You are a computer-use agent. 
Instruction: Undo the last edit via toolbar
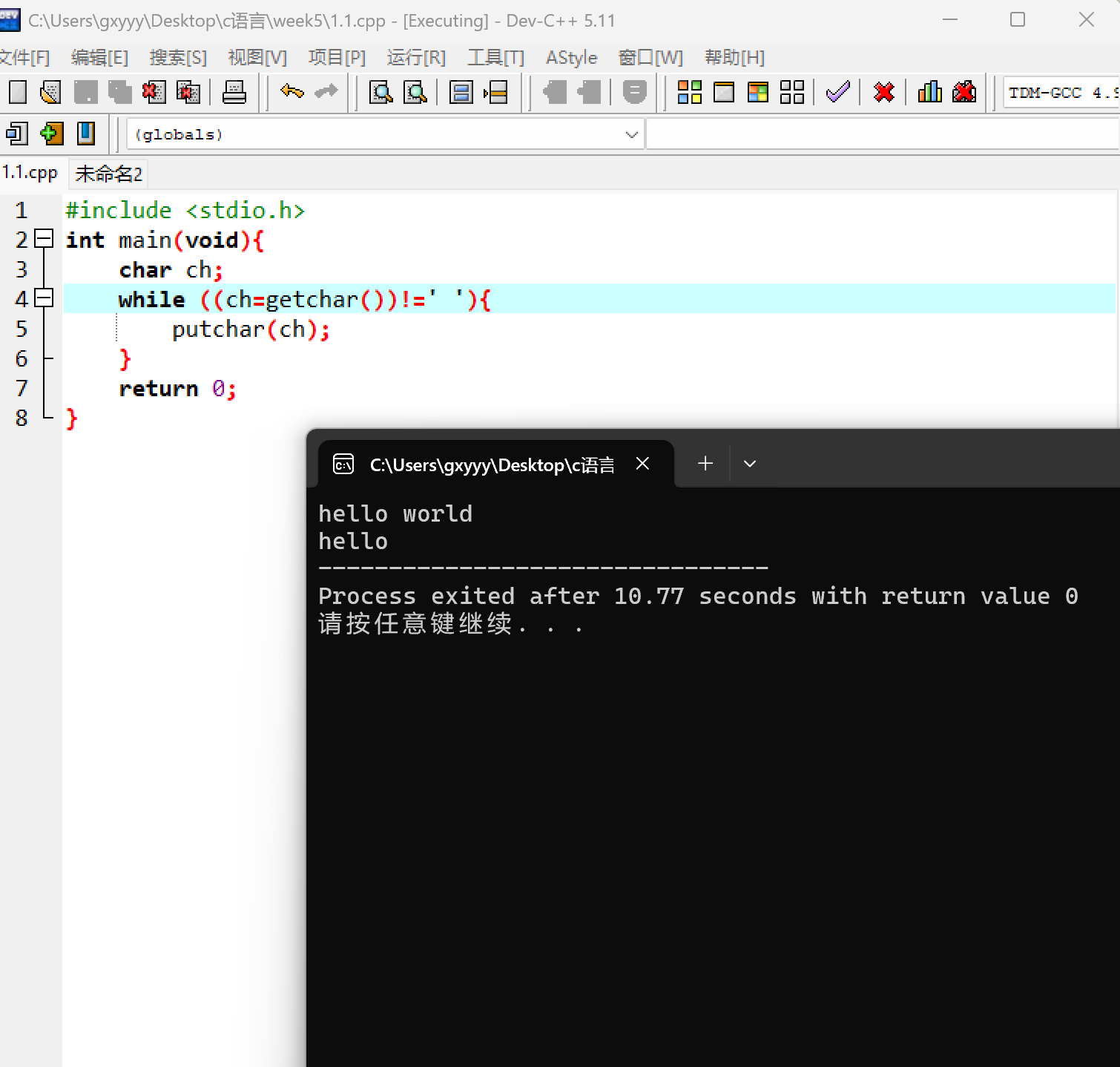292,92
